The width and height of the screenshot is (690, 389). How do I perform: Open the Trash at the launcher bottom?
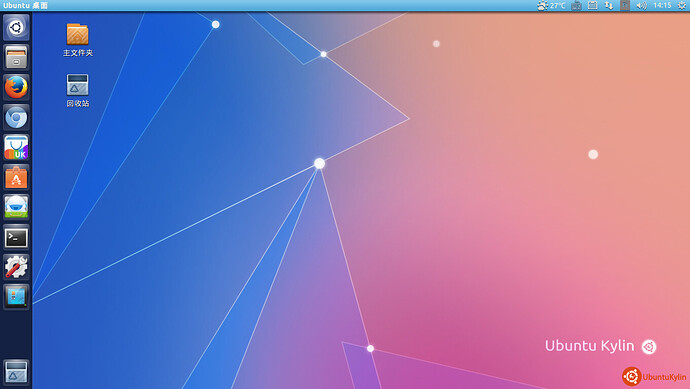click(x=16, y=372)
